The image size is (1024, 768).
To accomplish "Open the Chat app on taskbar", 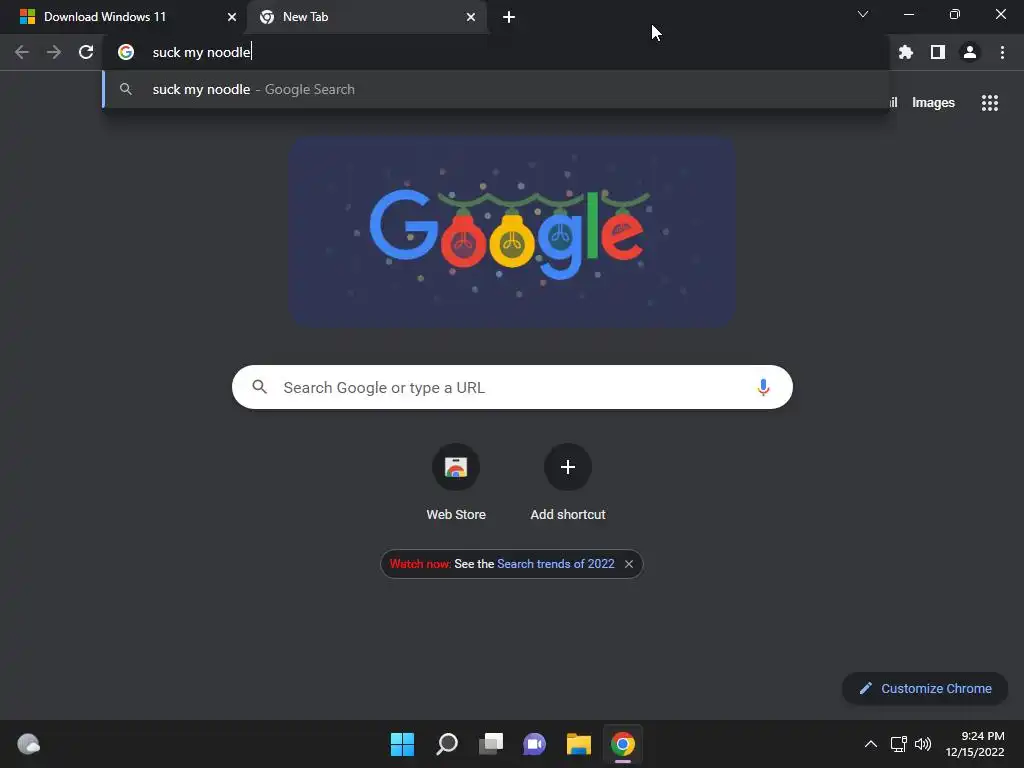I will pyautogui.click(x=534, y=744).
